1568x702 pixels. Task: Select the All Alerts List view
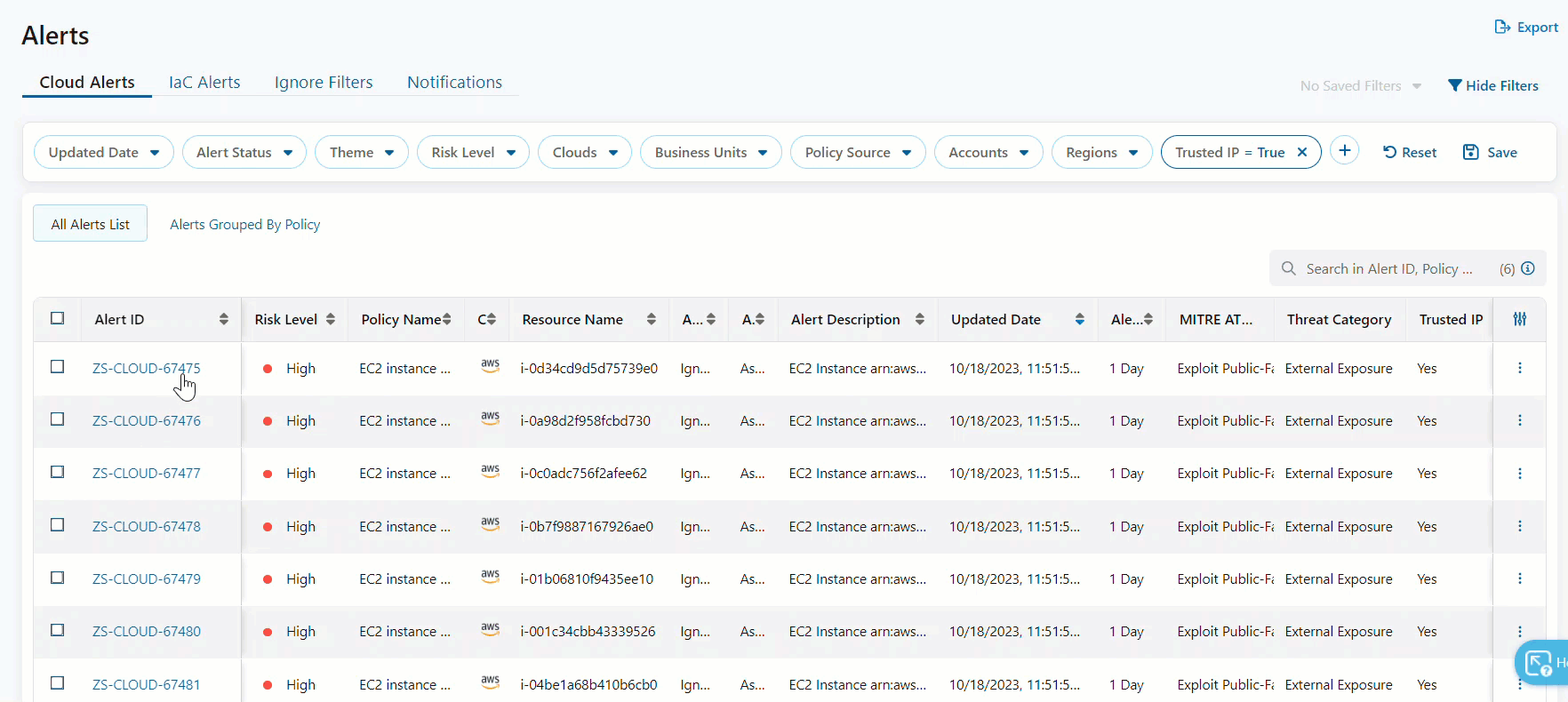(90, 224)
